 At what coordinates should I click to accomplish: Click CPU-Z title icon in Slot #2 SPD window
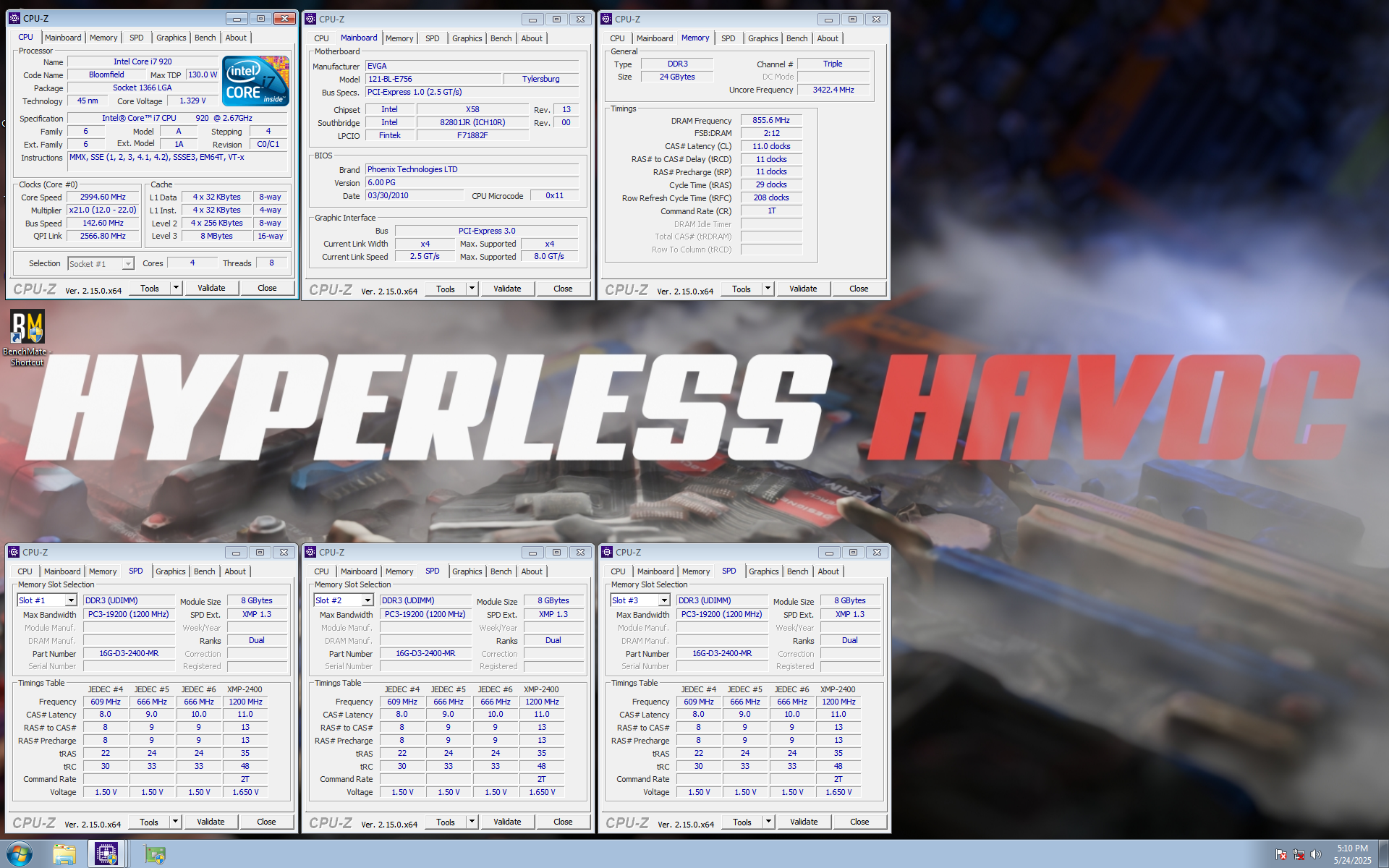310,552
